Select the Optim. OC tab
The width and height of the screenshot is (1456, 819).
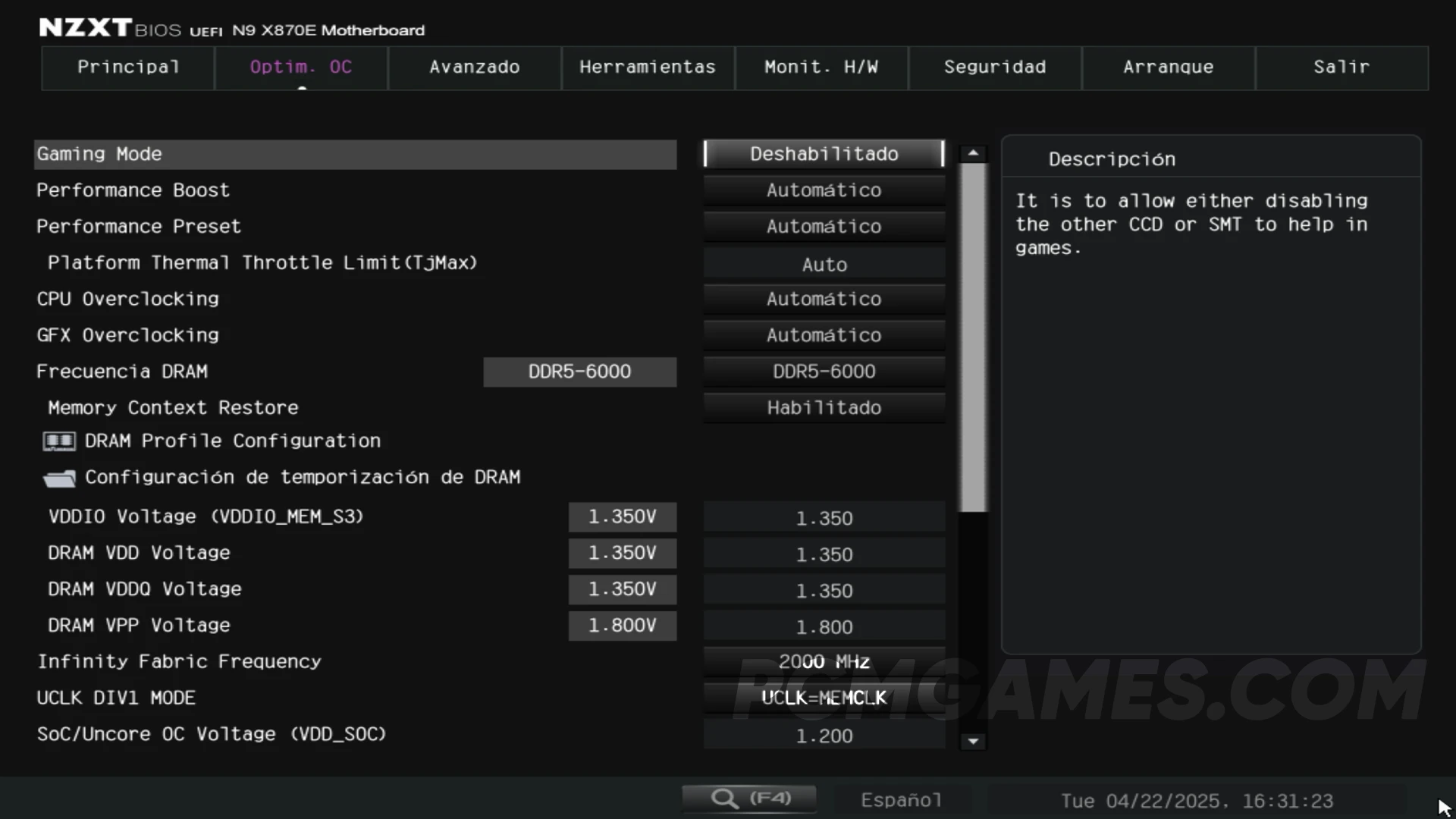pos(301,67)
